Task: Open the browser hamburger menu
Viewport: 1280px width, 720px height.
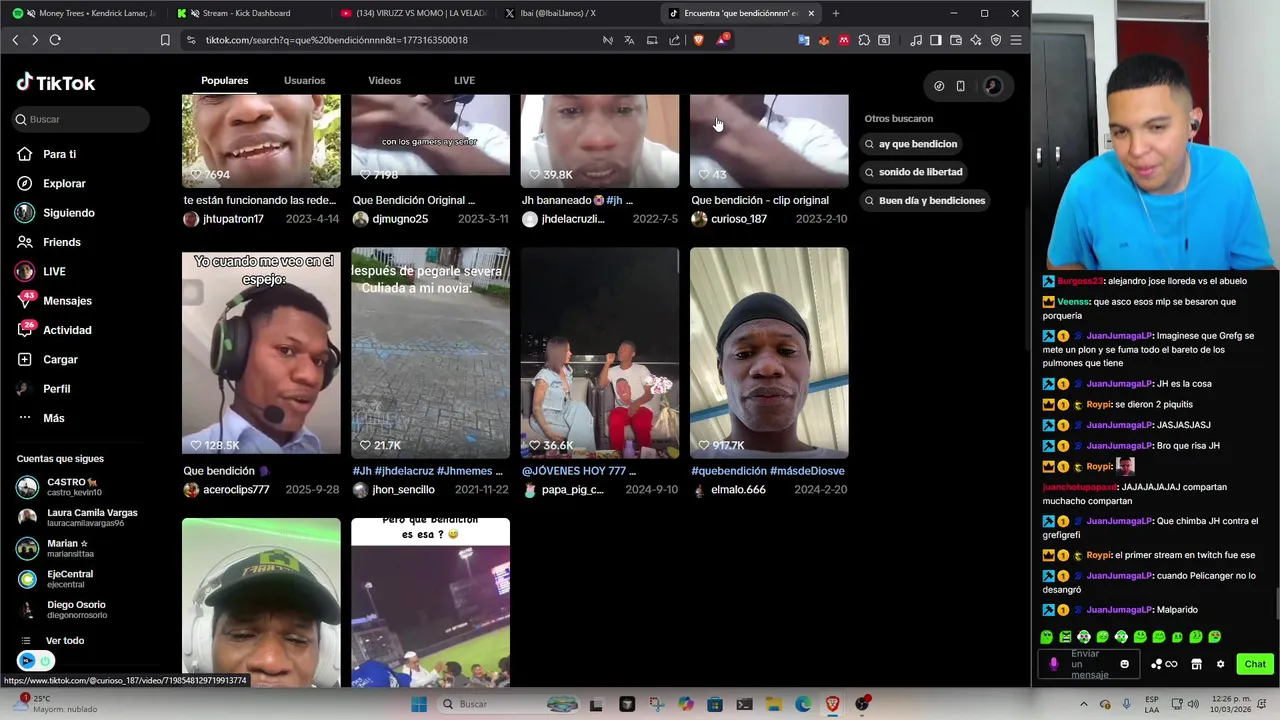Action: point(1016,40)
